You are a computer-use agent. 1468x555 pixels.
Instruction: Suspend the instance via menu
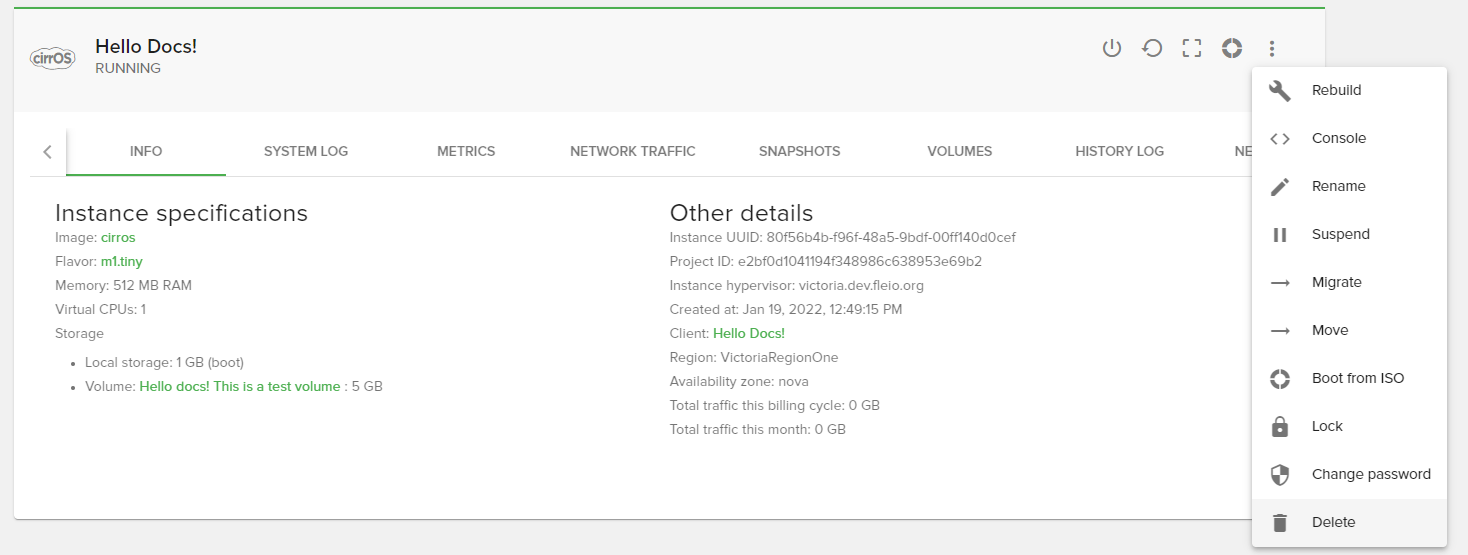(x=1340, y=234)
